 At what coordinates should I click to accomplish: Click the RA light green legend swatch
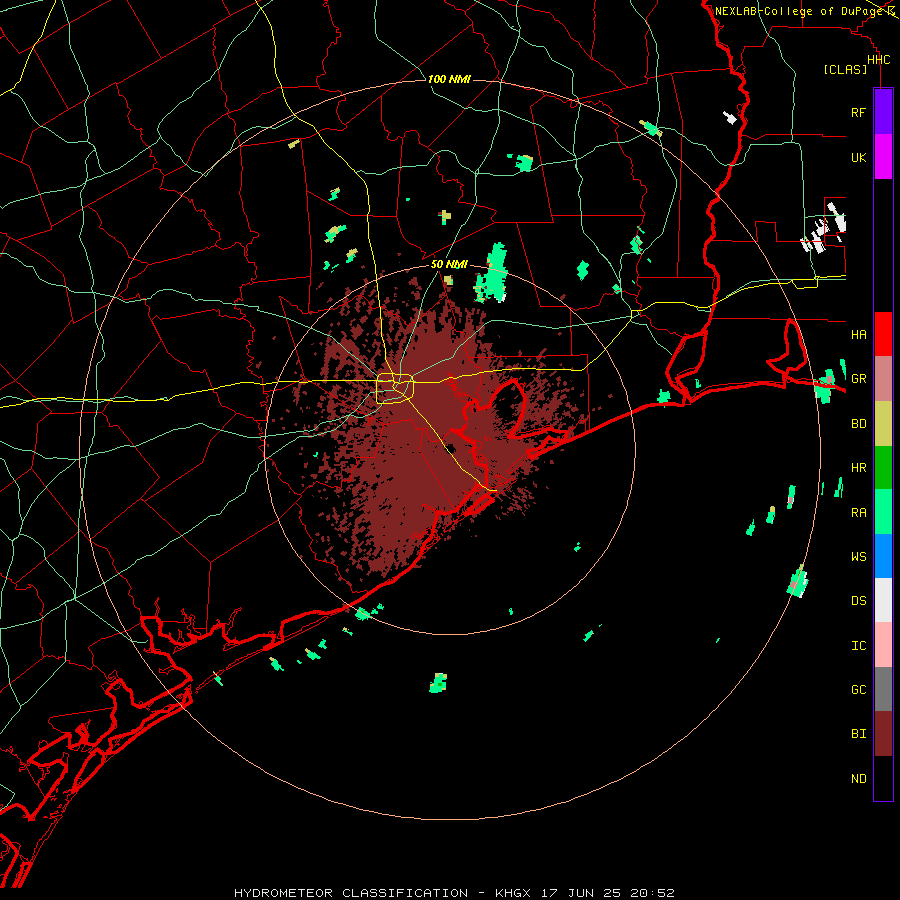pos(883,512)
